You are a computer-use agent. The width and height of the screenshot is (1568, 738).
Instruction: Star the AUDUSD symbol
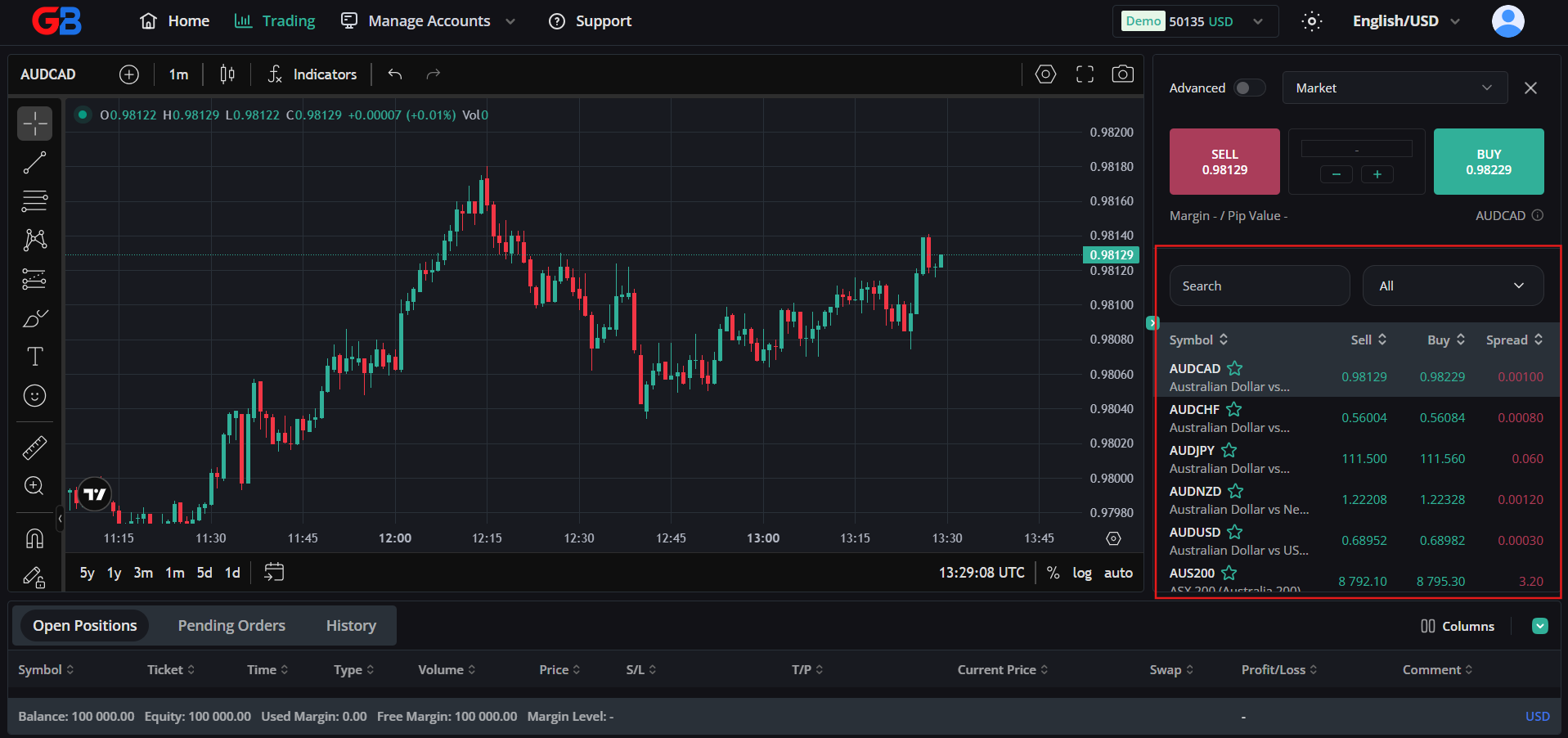coord(1235,532)
